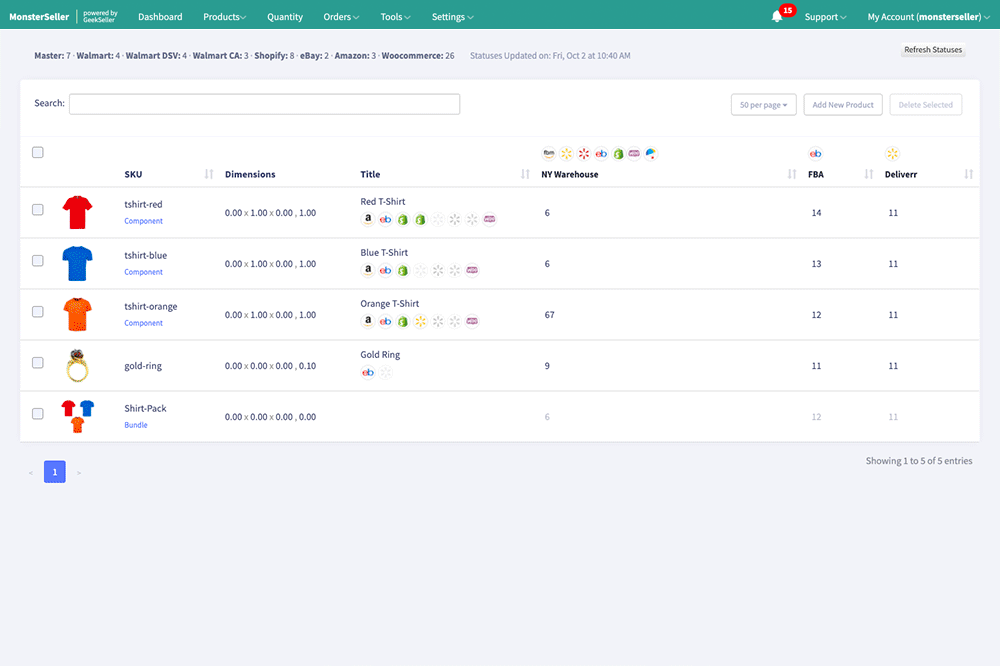Open the Settings dropdown
The width and height of the screenshot is (1000, 666).
[x=453, y=17]
